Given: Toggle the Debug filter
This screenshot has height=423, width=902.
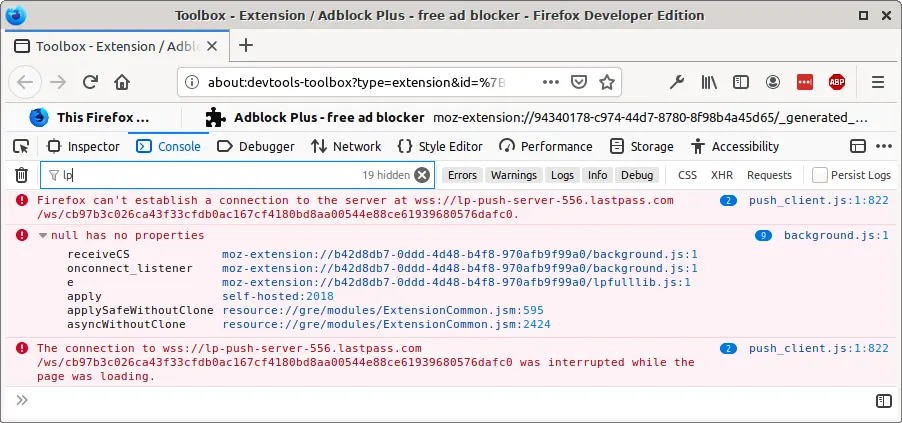Looking at the screenshot, I should 637,175.
